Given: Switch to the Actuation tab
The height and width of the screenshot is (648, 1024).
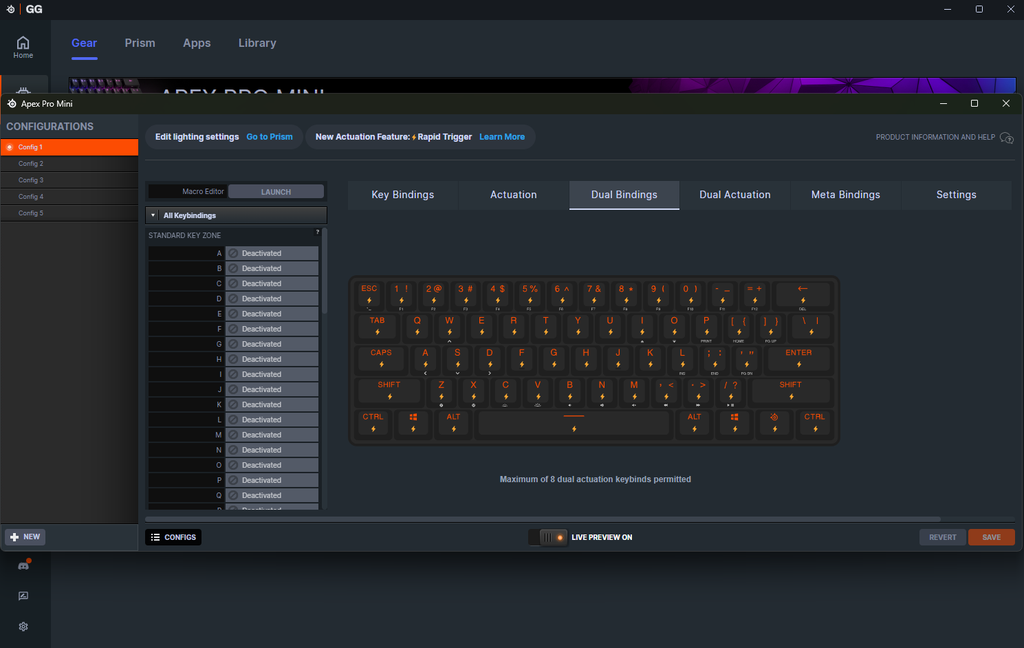Looking at the screenshot, I should pos(513,195).
